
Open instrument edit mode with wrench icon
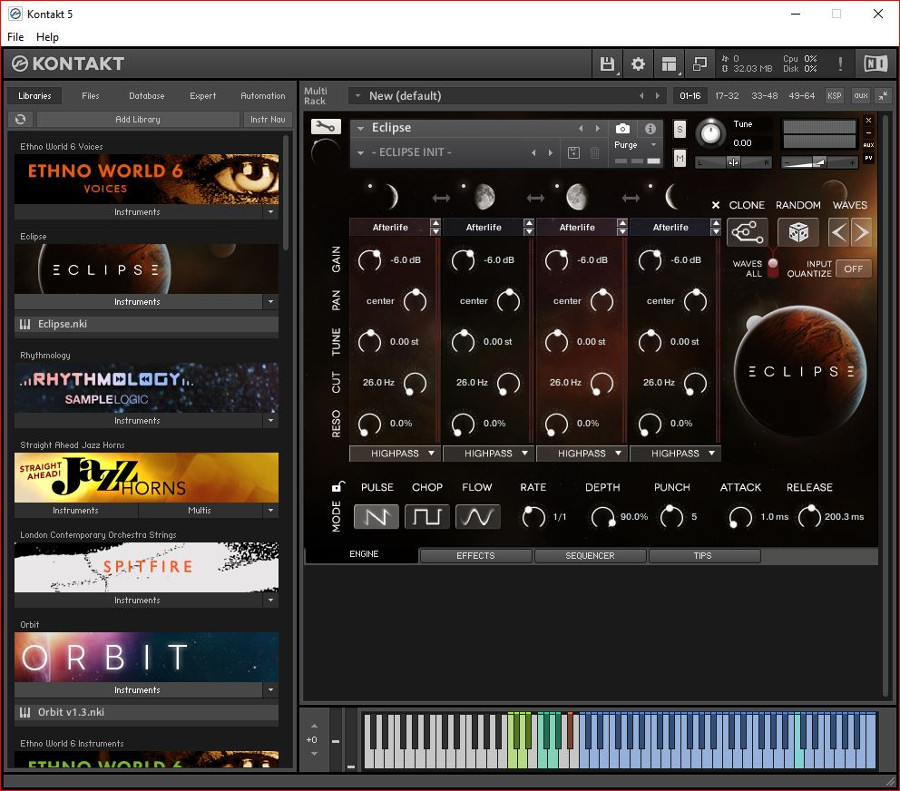point(325,126)
